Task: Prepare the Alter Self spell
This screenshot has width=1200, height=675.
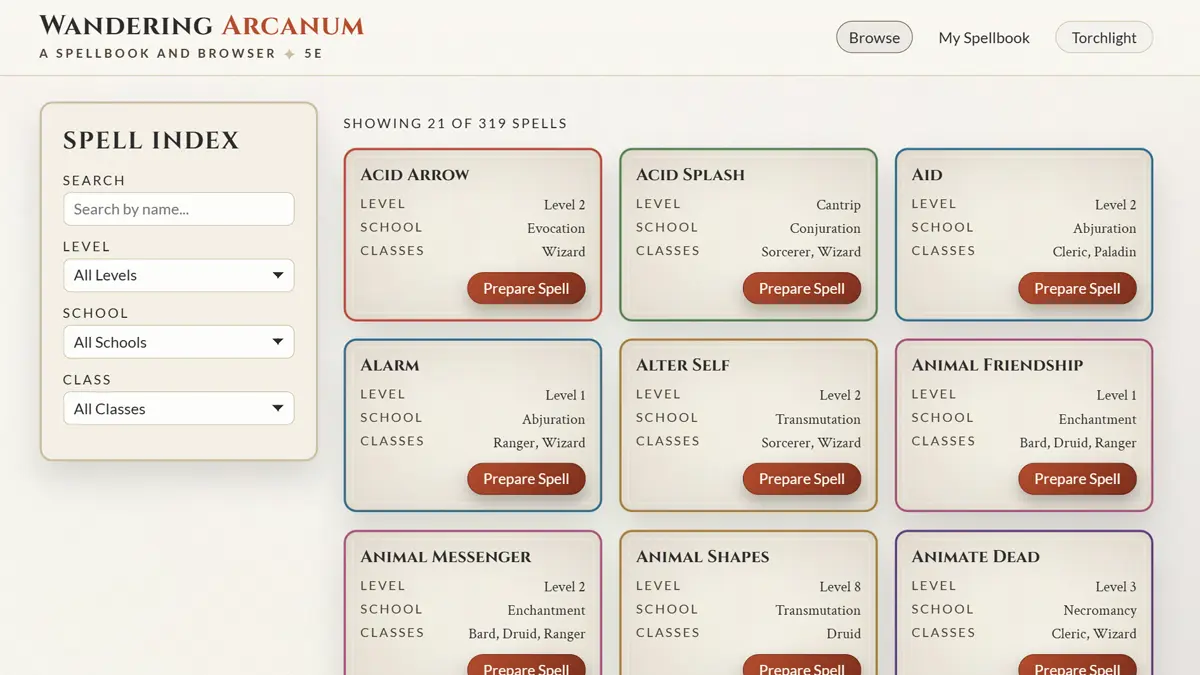Action: tap(801, 479)
